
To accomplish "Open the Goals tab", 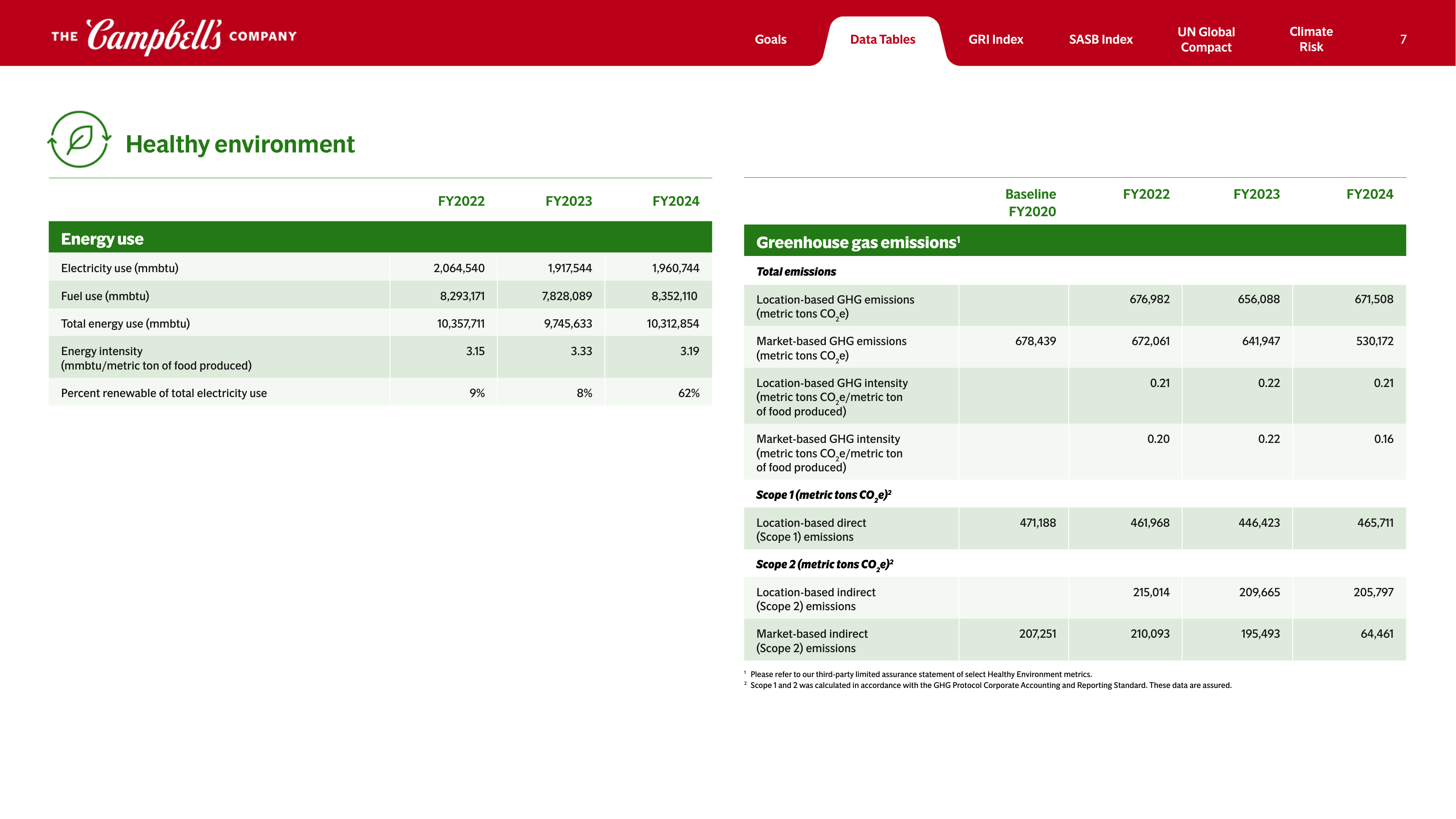I will click(x=770, y=40).
